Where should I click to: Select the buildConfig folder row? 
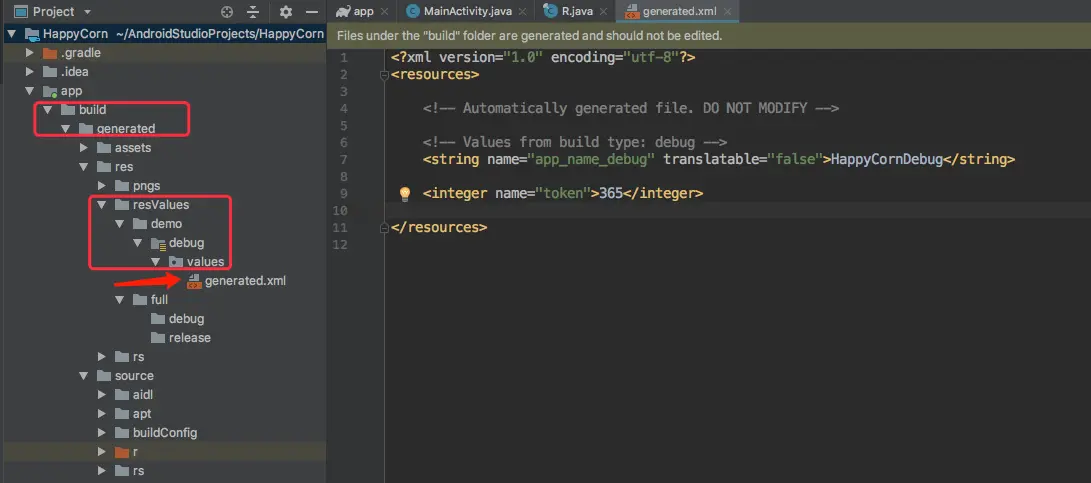[x=163, y=433]
